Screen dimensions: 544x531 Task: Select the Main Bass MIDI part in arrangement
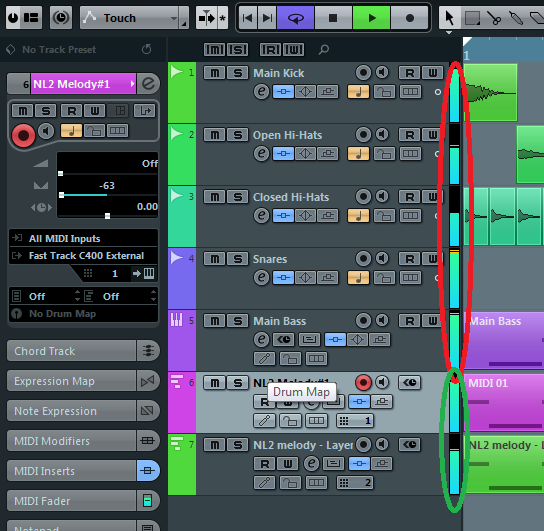pyautogui.click(x=504, y=340)
